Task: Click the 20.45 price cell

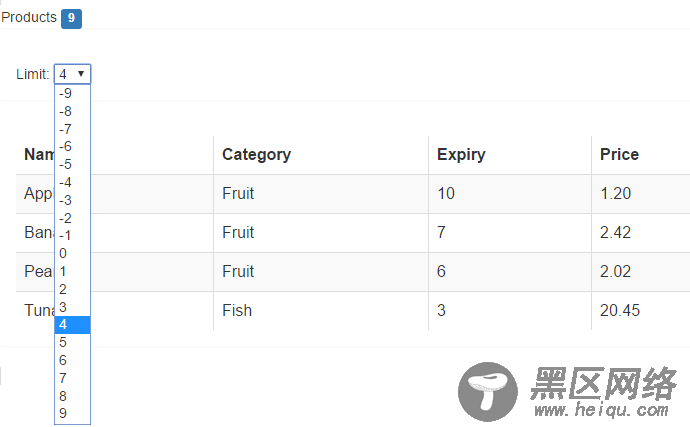Action: [x=620, y=310]
